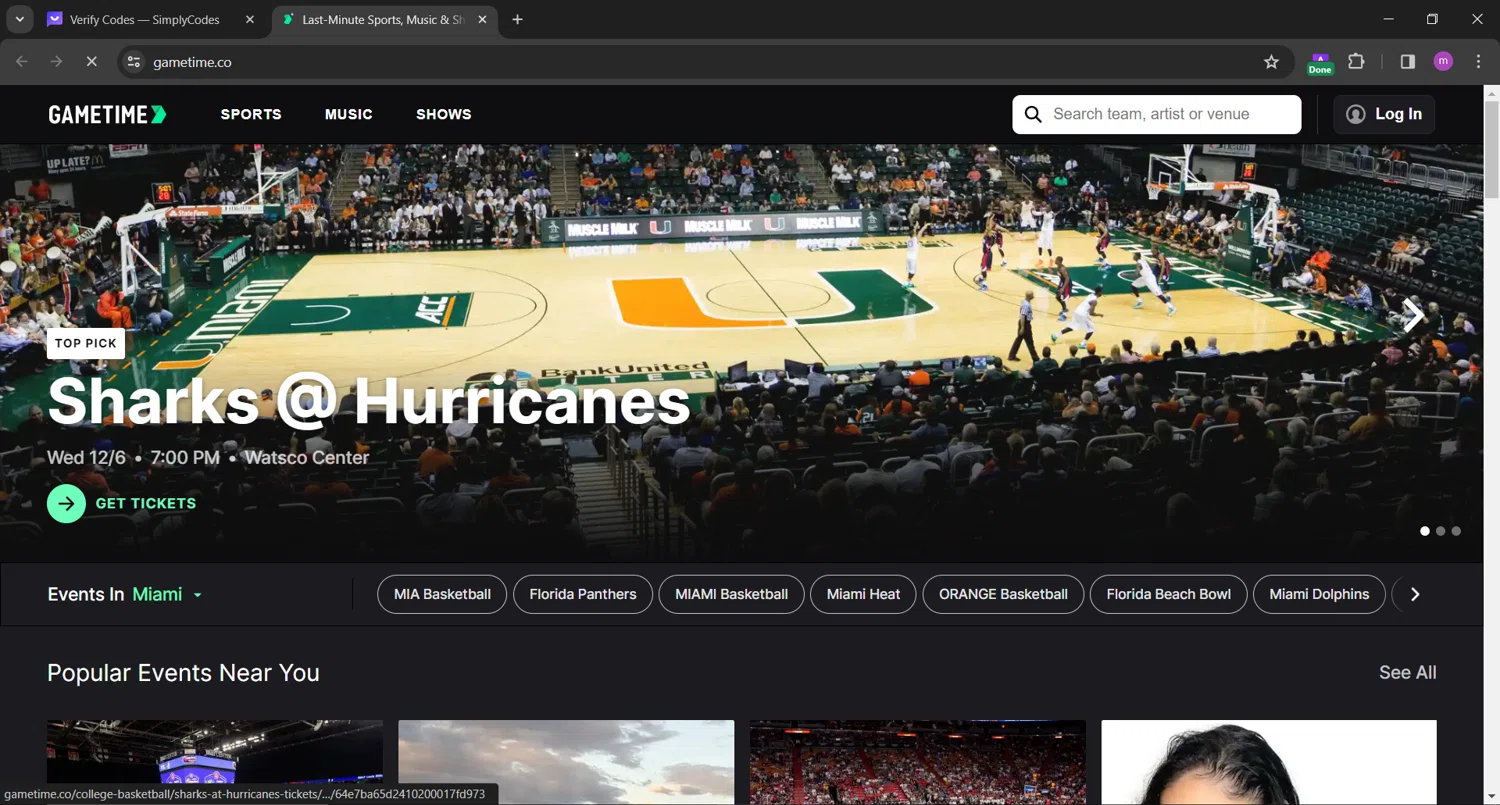Click the search team, artist or venue field
The width and height of the screenshot is (1500, 805).
(1157, 114)
